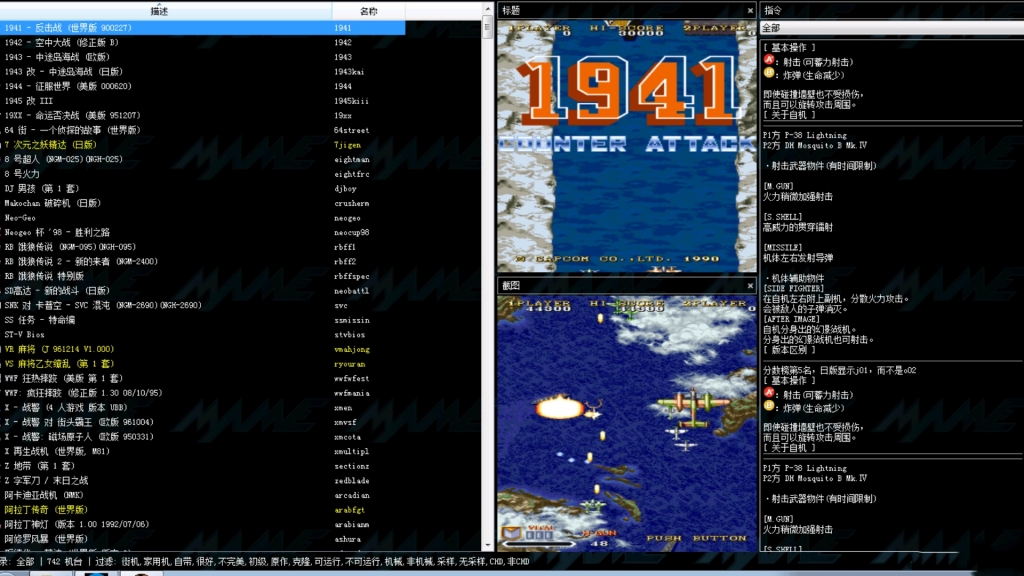Sort the game list by 描述 column
1024x576 pixels.
[160, 11]
